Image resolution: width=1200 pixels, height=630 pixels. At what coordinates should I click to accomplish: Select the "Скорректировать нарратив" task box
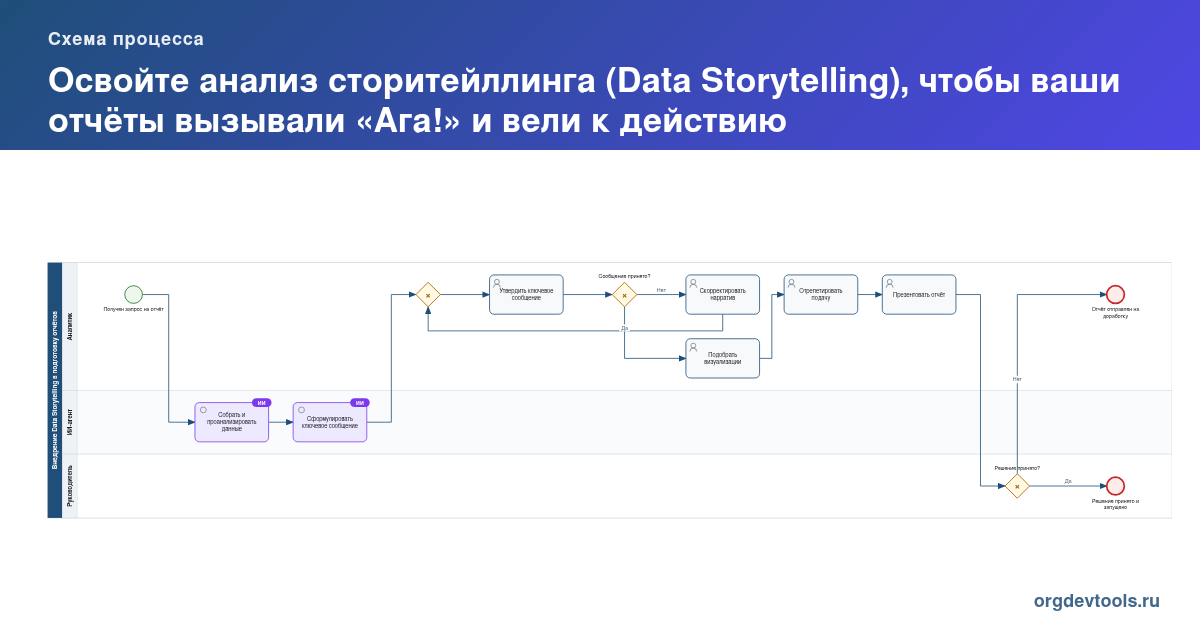tap(722, 294)
